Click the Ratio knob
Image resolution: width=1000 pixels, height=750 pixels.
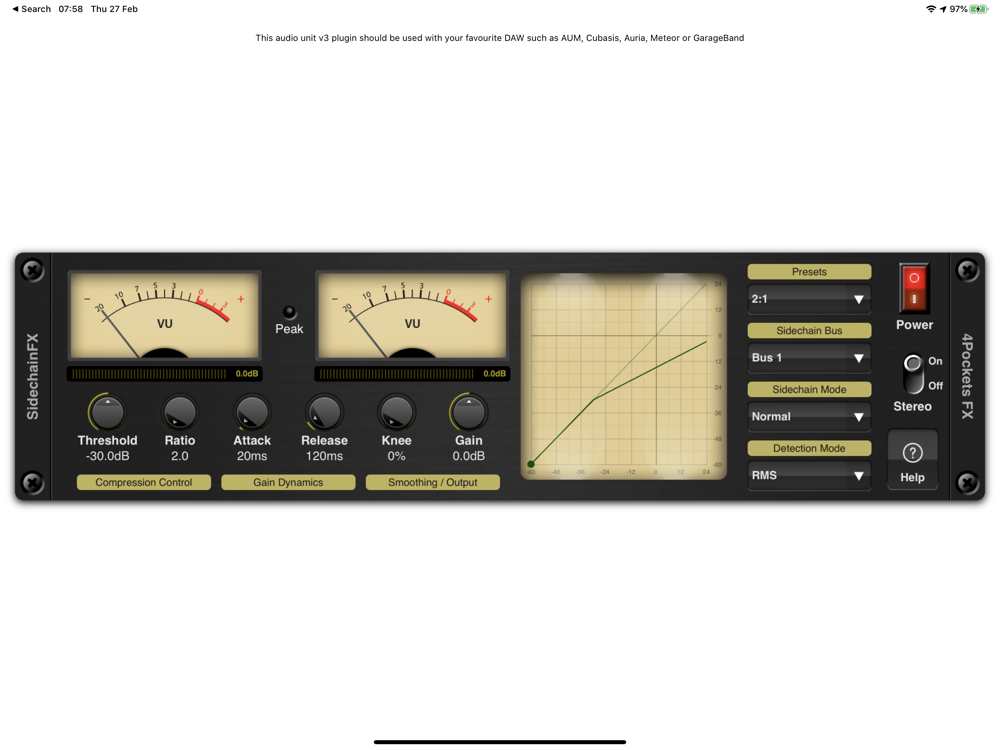[x=179, y=413]
